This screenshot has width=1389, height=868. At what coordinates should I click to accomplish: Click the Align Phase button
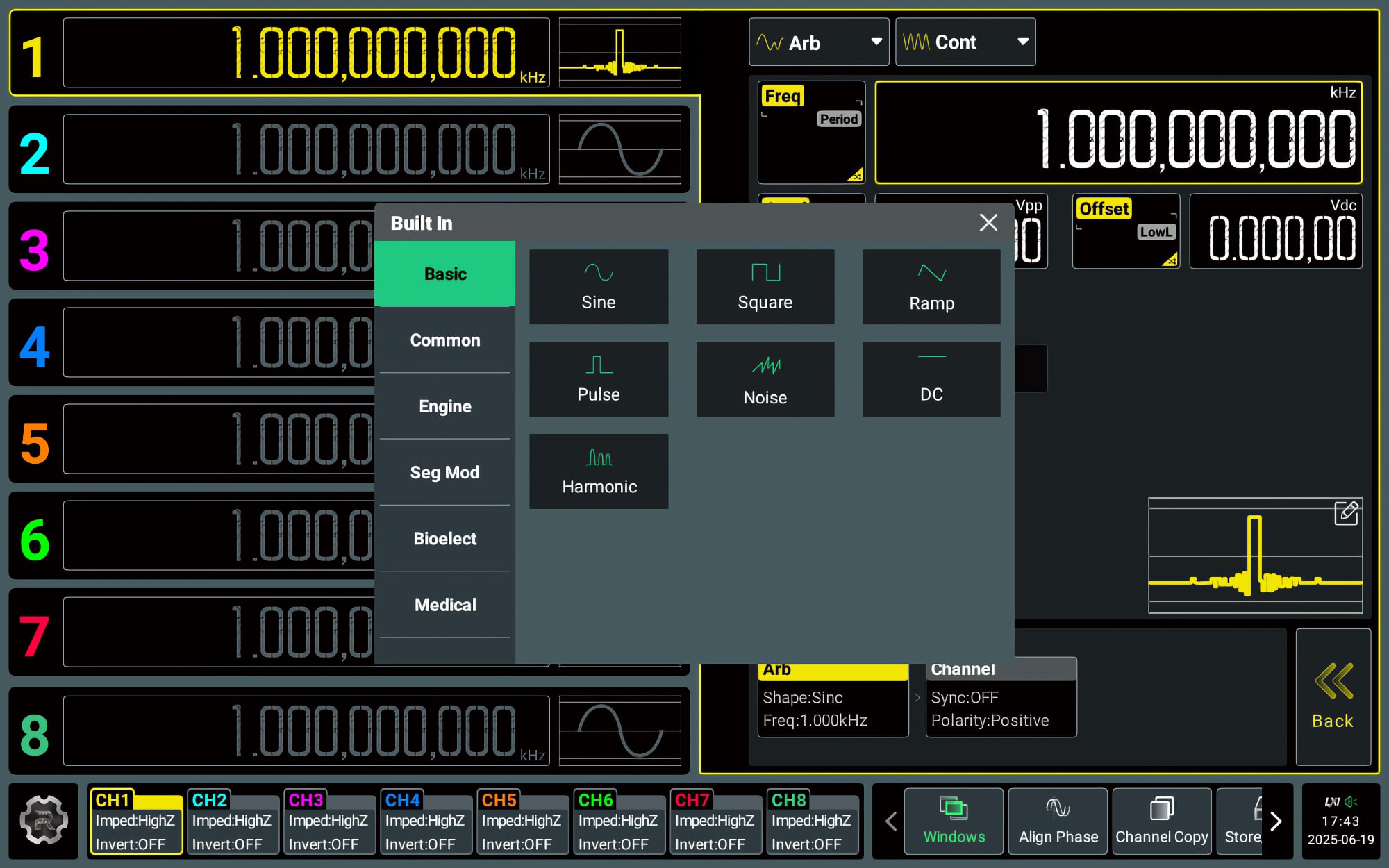[x=1058, y=821]
